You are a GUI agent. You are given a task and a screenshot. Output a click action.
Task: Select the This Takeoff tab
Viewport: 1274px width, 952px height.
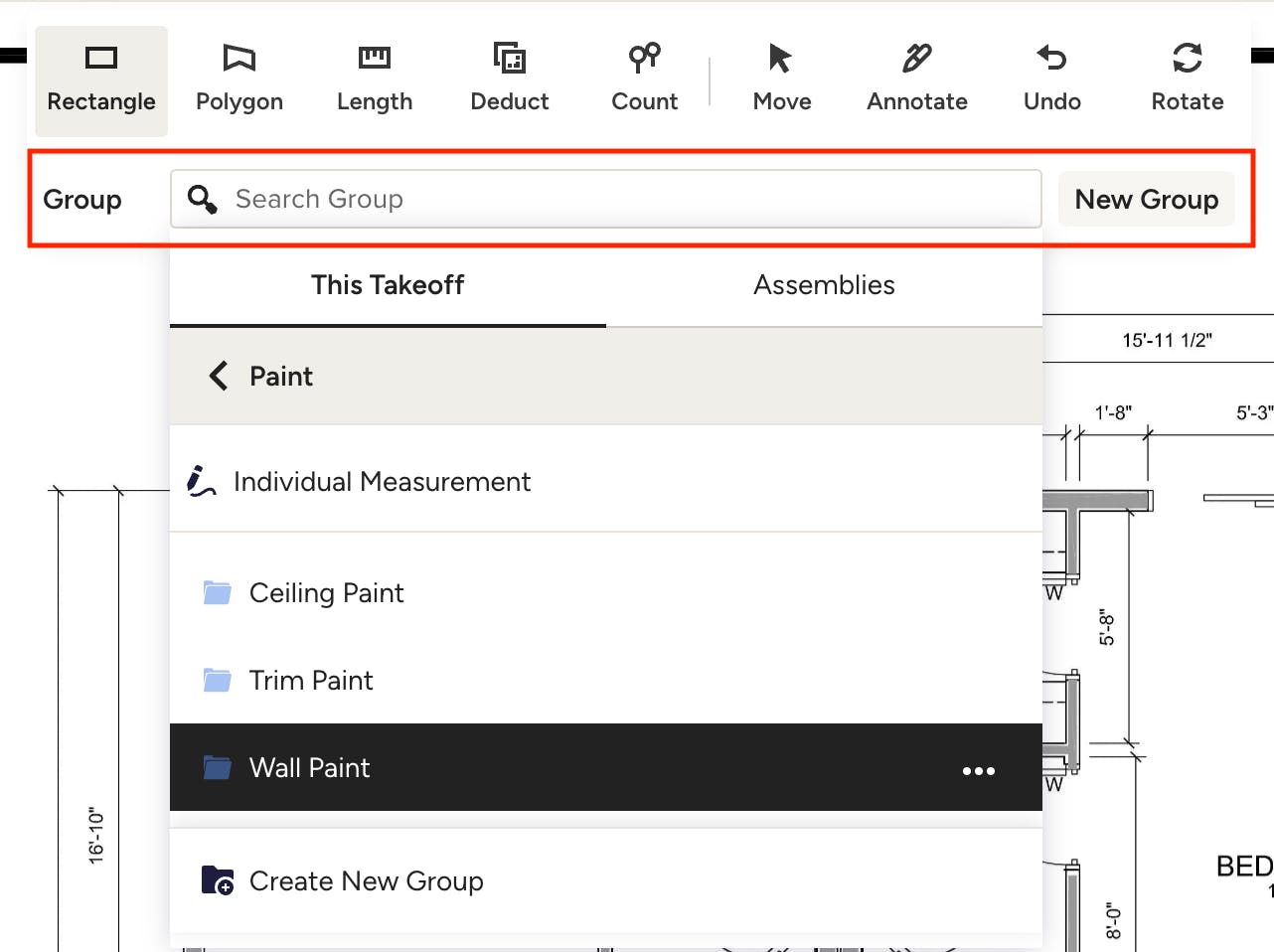tap(388, 285)
